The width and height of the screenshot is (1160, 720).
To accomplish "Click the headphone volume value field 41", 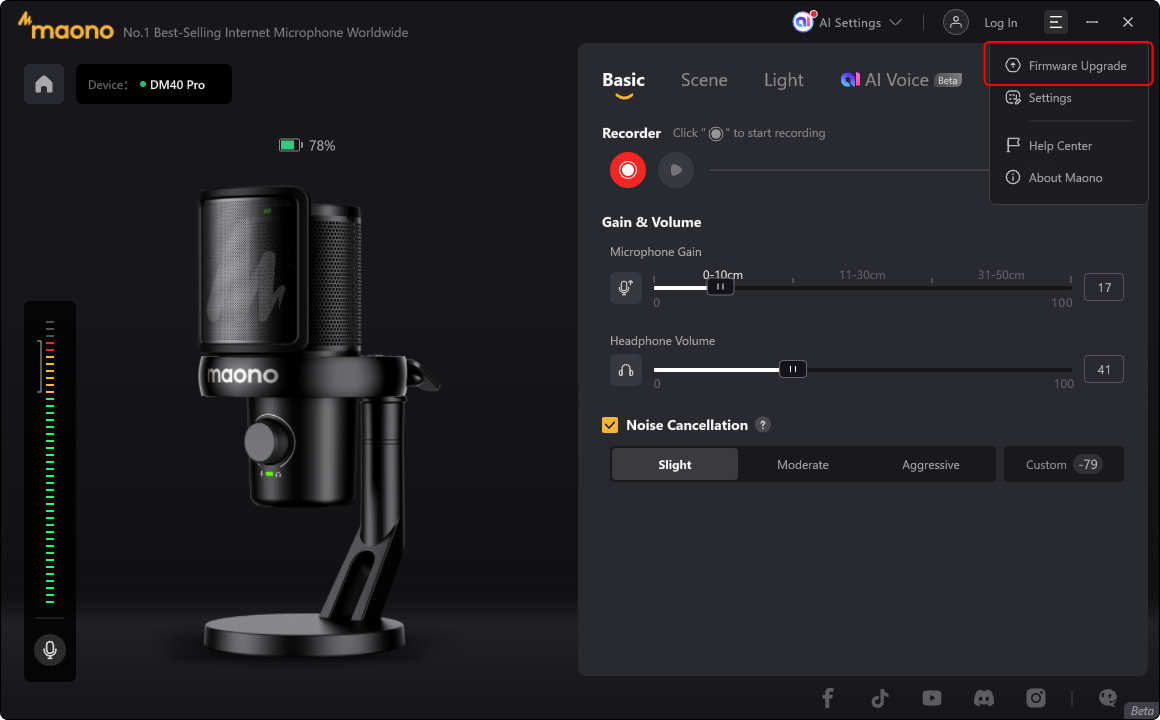I will 1104,369.
